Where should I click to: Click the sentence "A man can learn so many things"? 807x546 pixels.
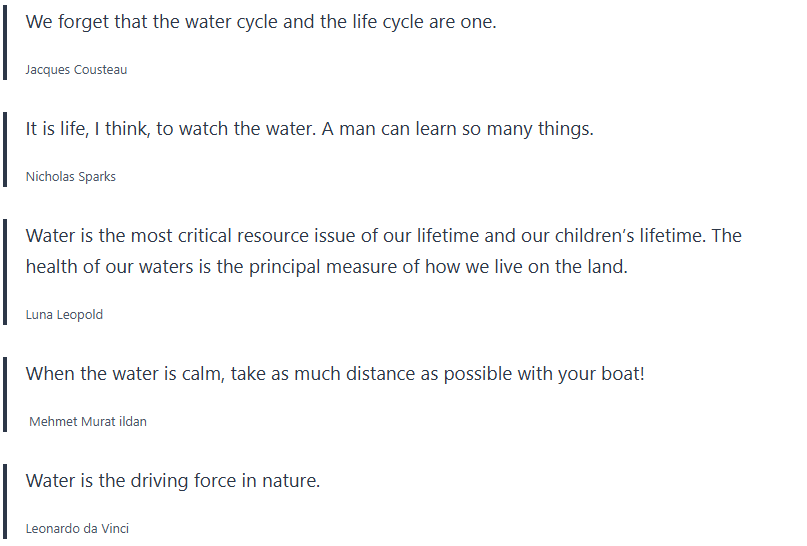(457, 129)
